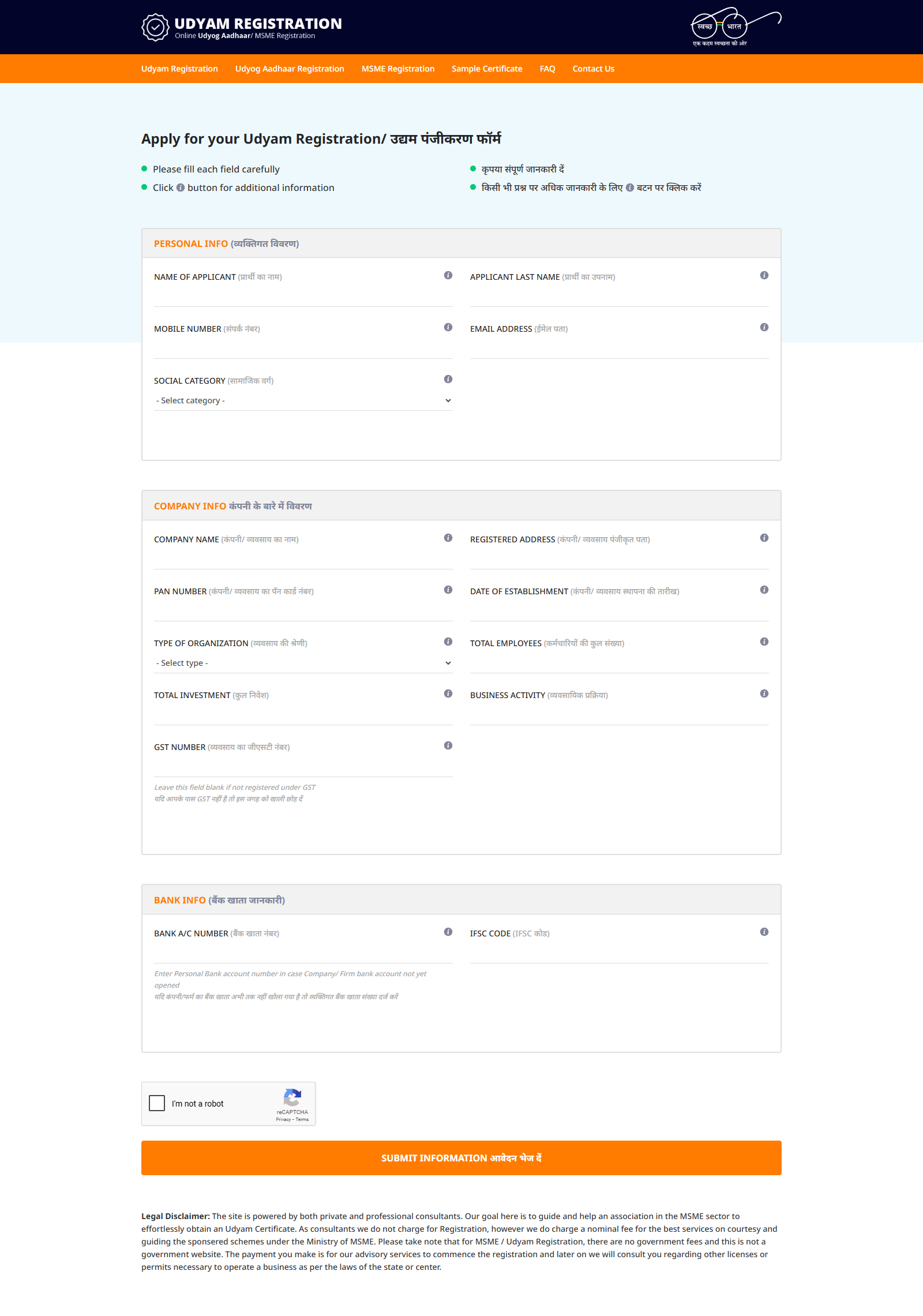Open info icon for PAN Number
Viewport: 923px width, 1316px height.
coord(448,590)
